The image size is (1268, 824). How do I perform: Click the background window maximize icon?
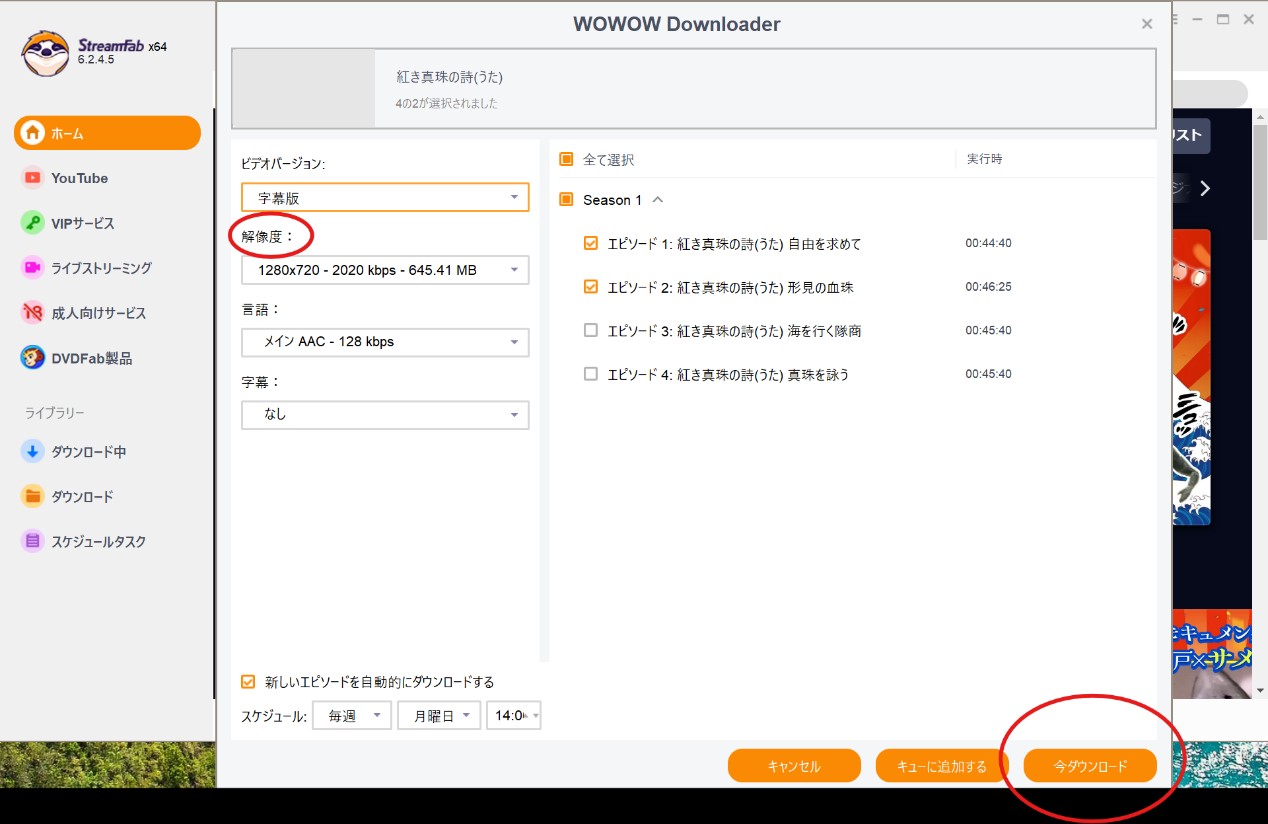[x=1222, y=19]
